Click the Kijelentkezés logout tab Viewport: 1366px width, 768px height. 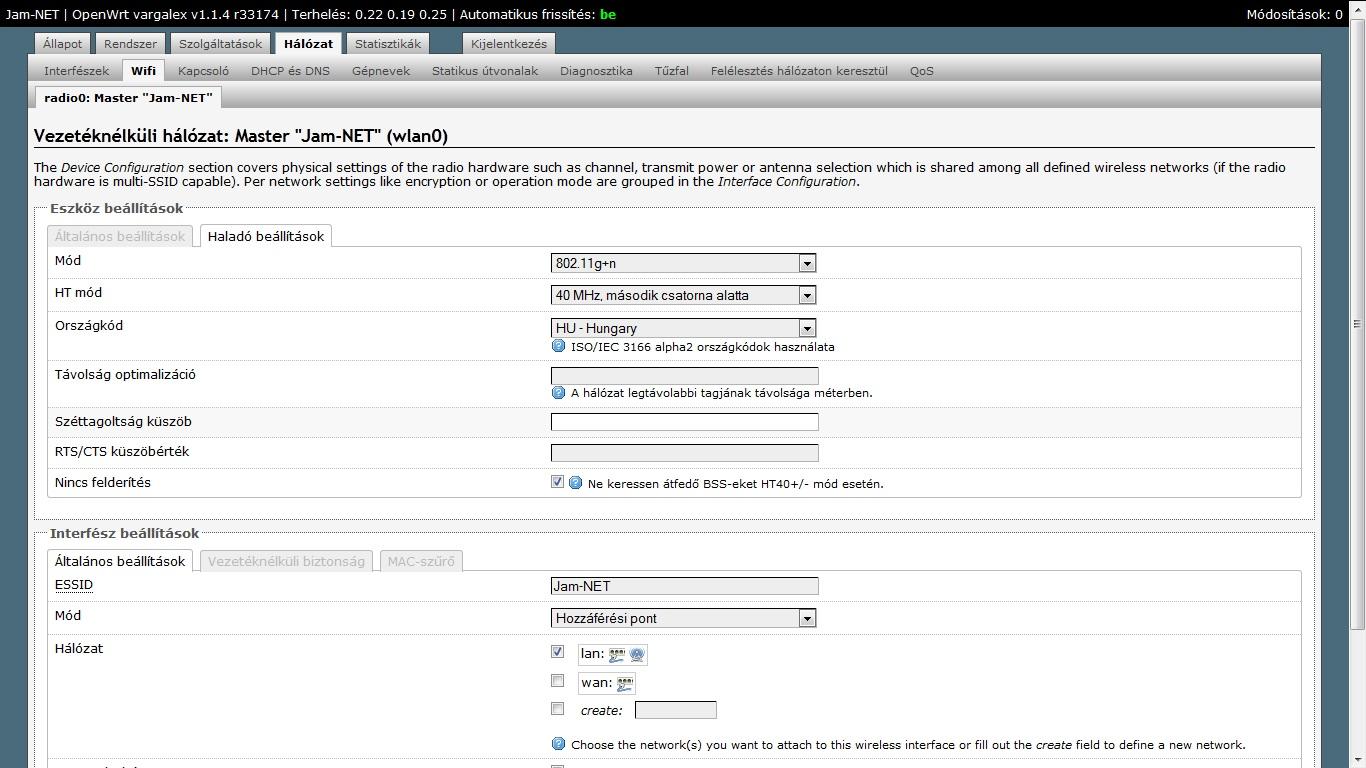coord(509,44)
